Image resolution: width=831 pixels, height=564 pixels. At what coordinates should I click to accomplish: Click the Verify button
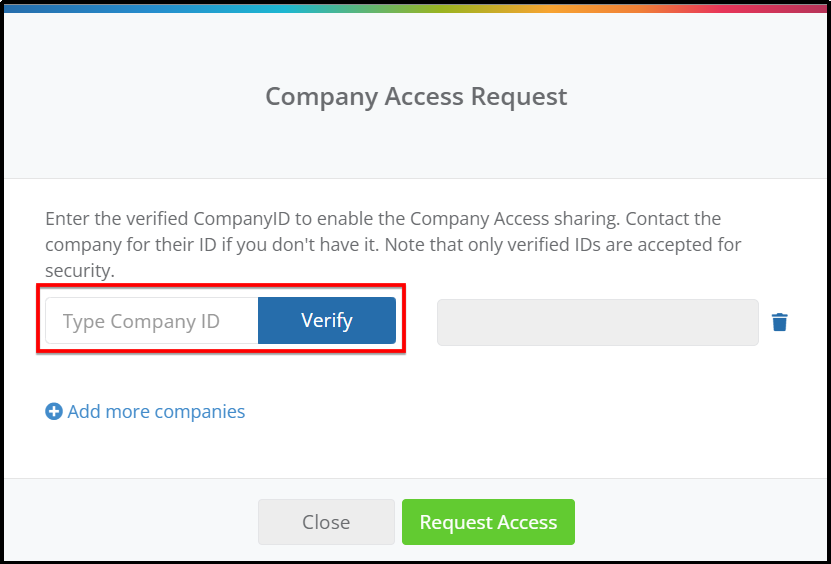click(326, 320)
